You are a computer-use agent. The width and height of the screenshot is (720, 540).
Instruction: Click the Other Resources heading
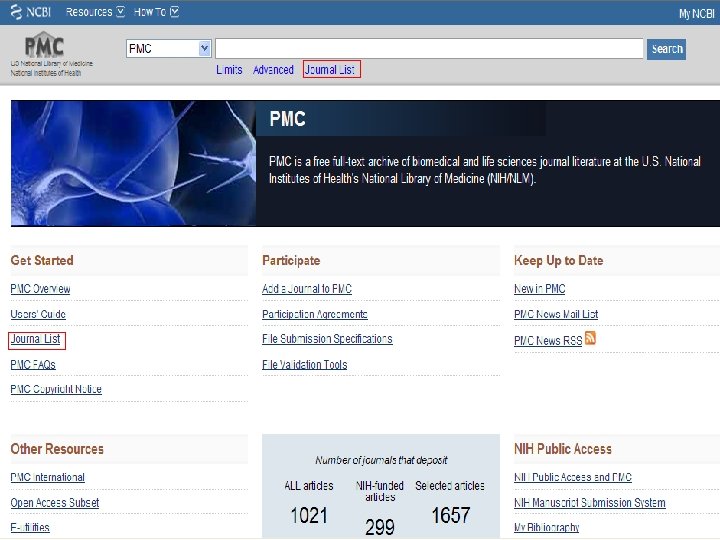57,449
